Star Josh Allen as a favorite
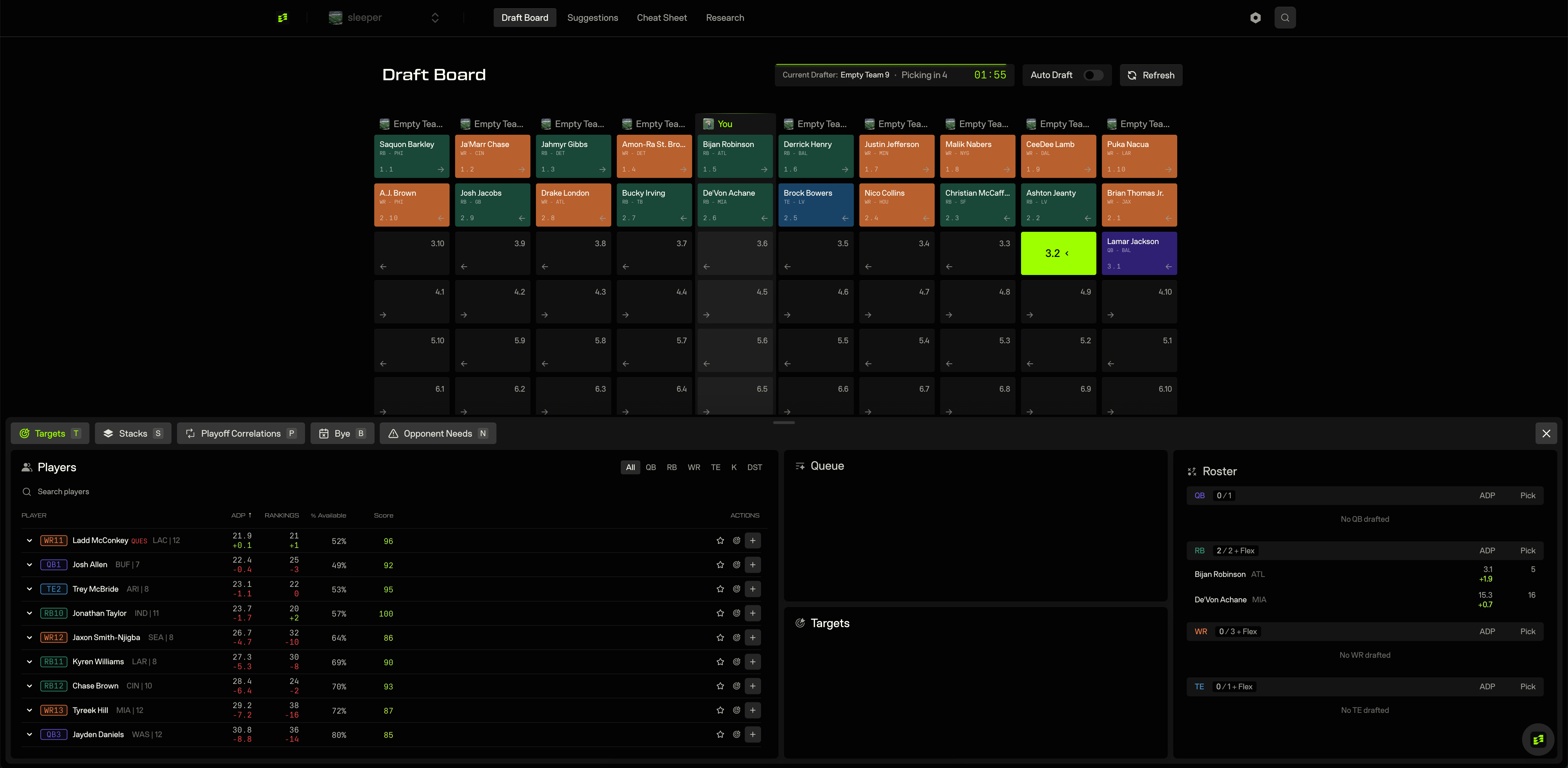The width and height of the screenshot is (1568, 768). (x=720, y=565)
